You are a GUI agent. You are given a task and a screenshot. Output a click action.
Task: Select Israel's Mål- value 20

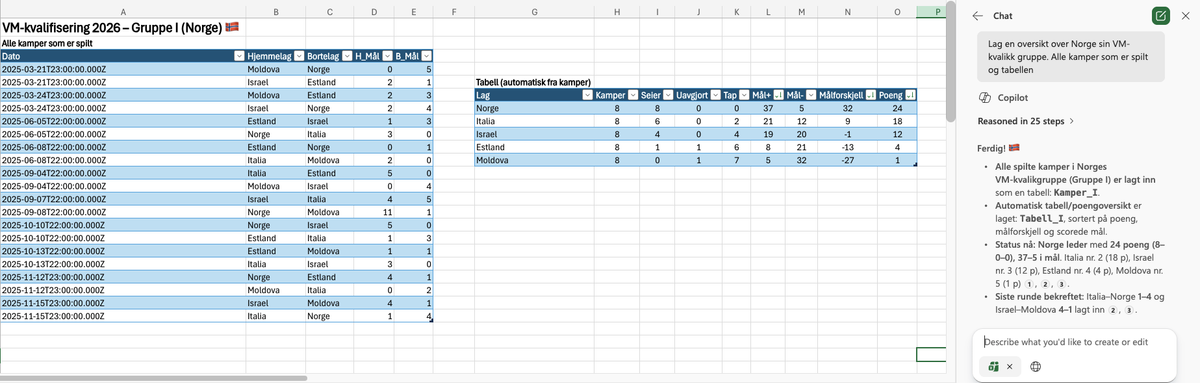[x=802, y=133]
